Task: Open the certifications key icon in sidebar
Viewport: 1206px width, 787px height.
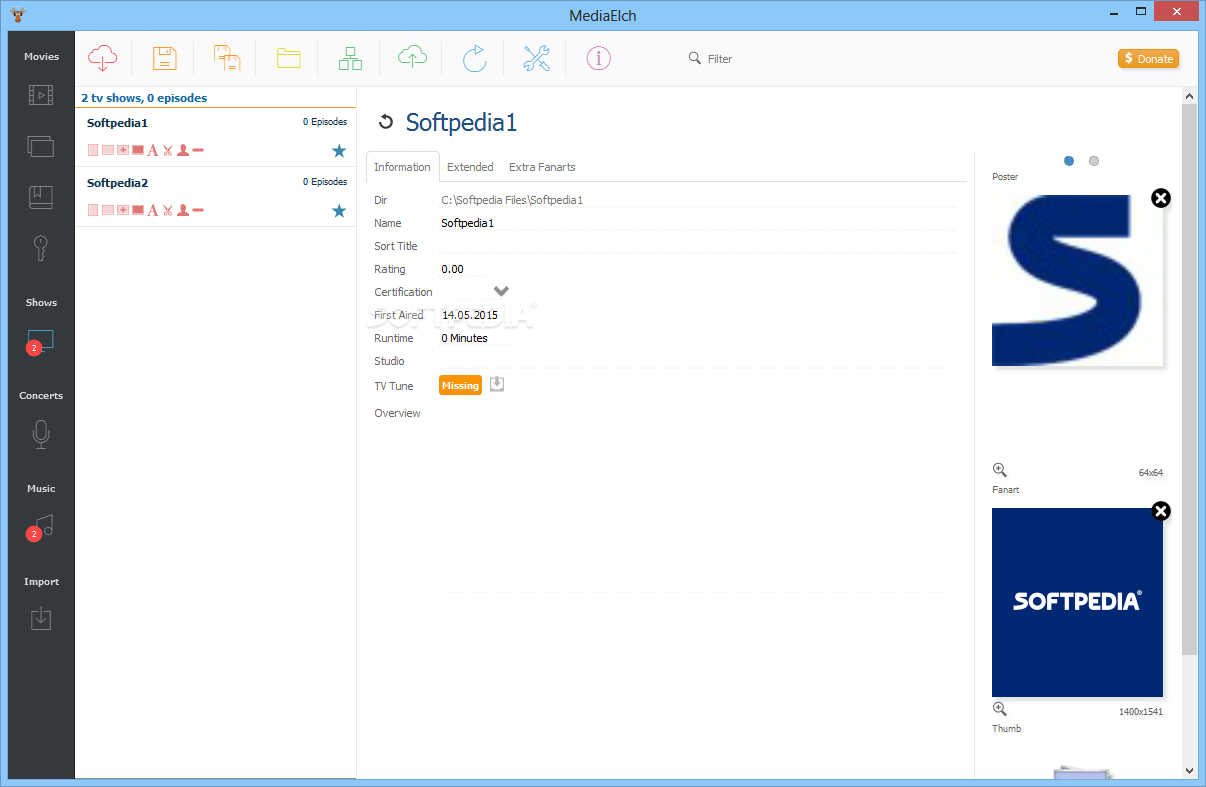Action: [x=41, y=247]
